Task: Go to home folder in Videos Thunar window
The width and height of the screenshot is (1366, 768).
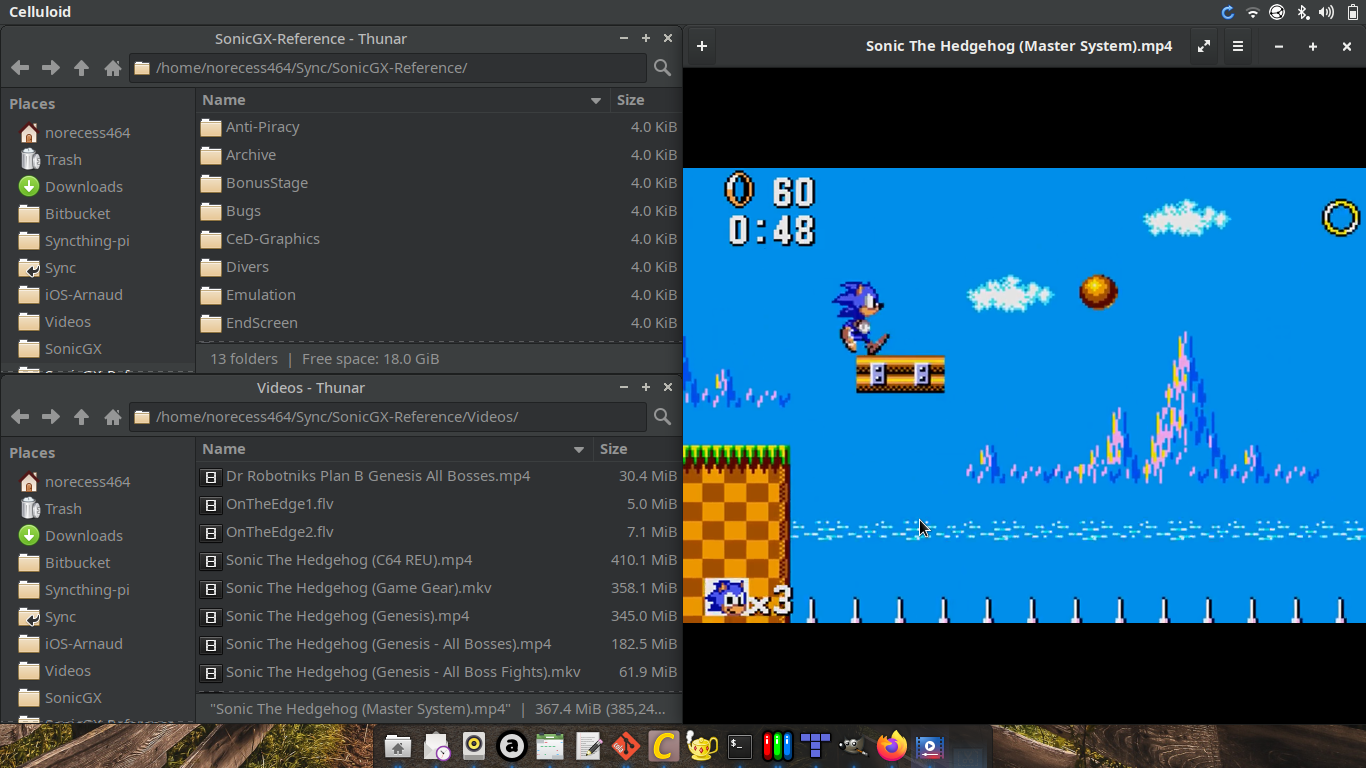Action: pos(113,417)
